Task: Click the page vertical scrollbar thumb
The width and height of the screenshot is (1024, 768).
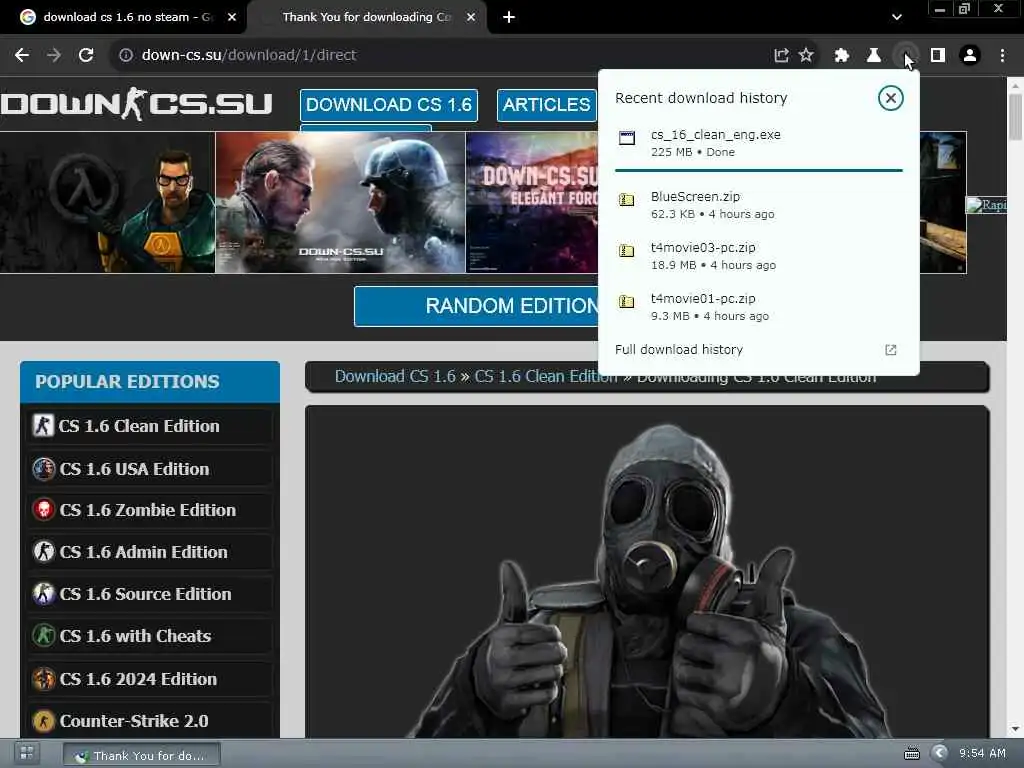Action: point(1016,117)
